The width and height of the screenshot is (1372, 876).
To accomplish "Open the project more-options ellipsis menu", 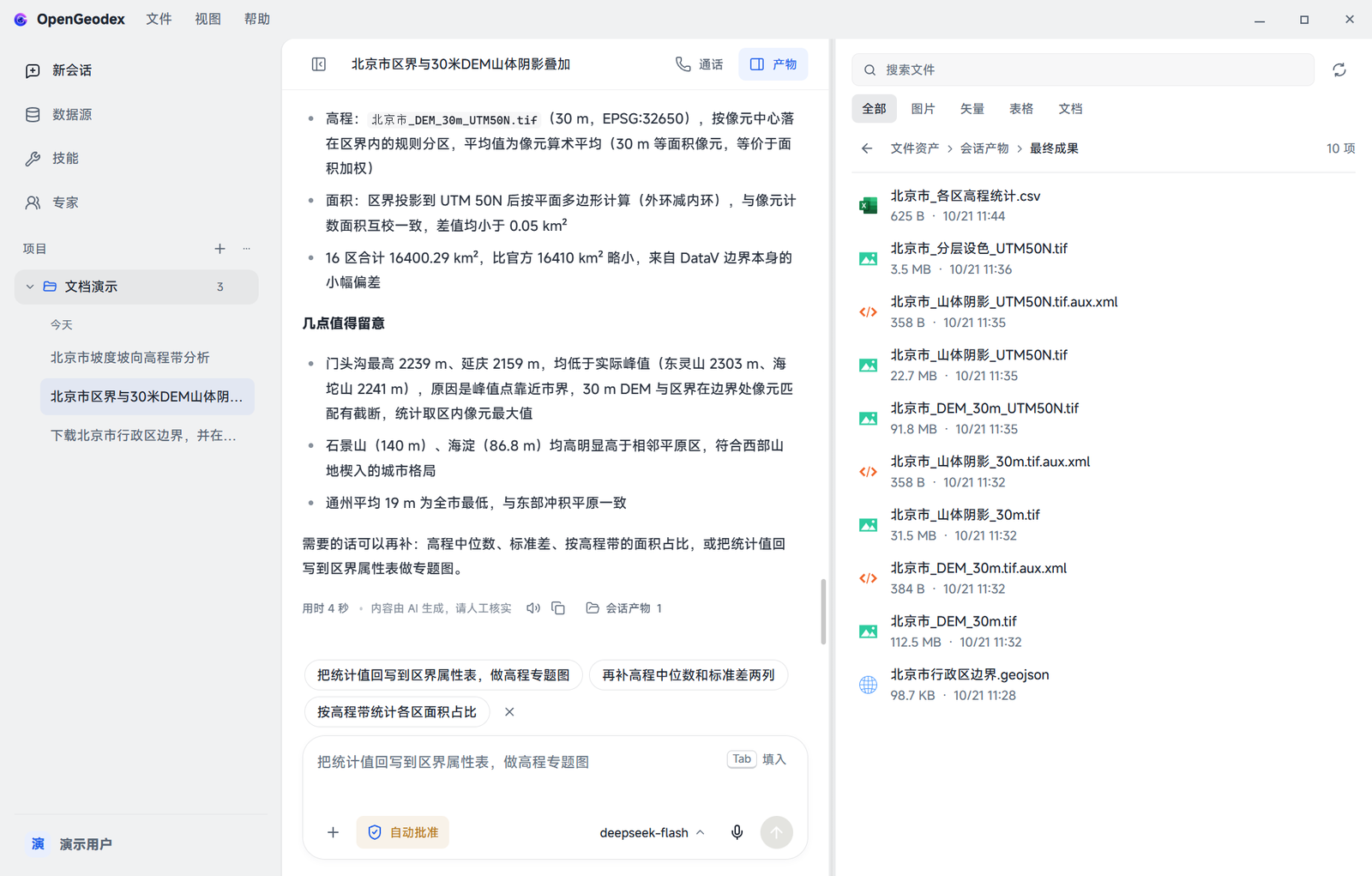I will (x=247, y=249).
